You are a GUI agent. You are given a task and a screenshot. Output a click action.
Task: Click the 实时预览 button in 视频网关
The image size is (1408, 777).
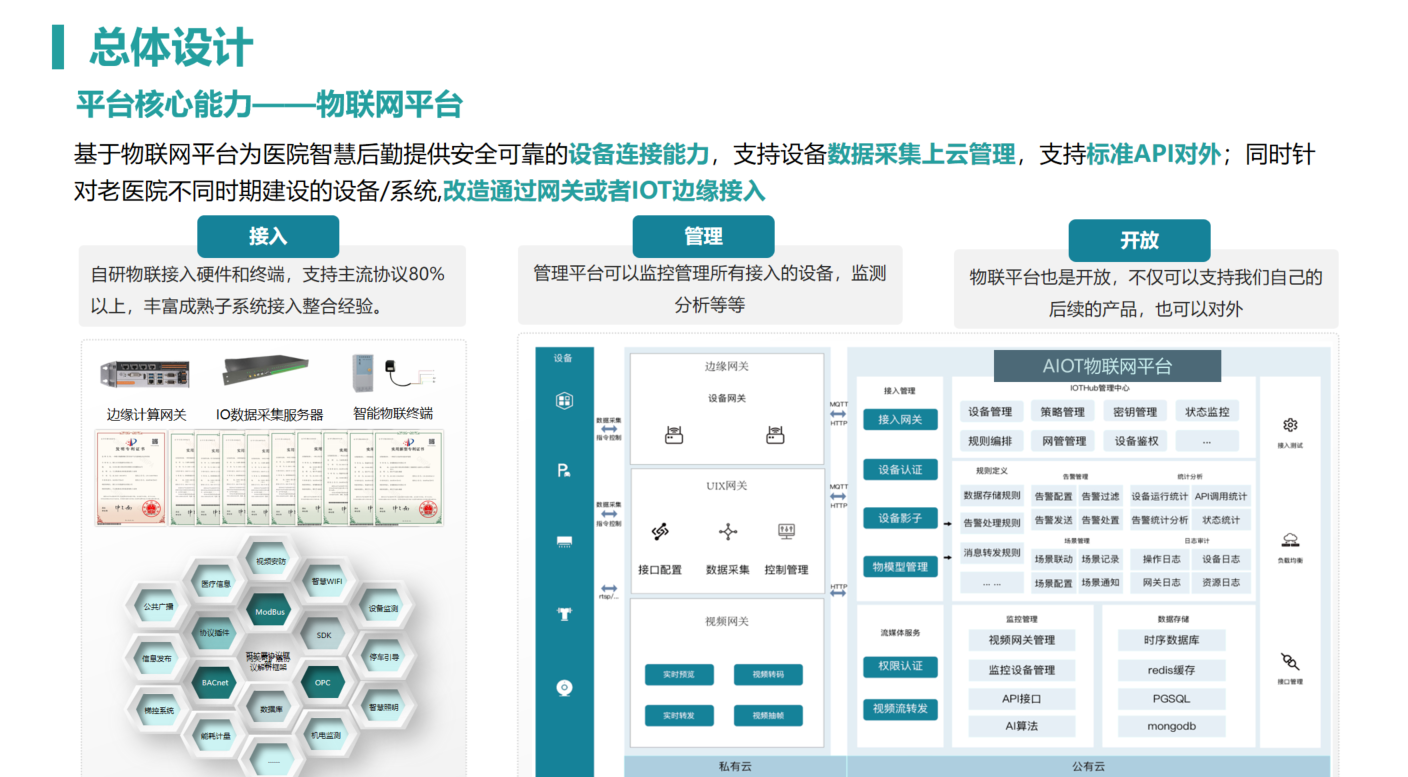point(677,675)
